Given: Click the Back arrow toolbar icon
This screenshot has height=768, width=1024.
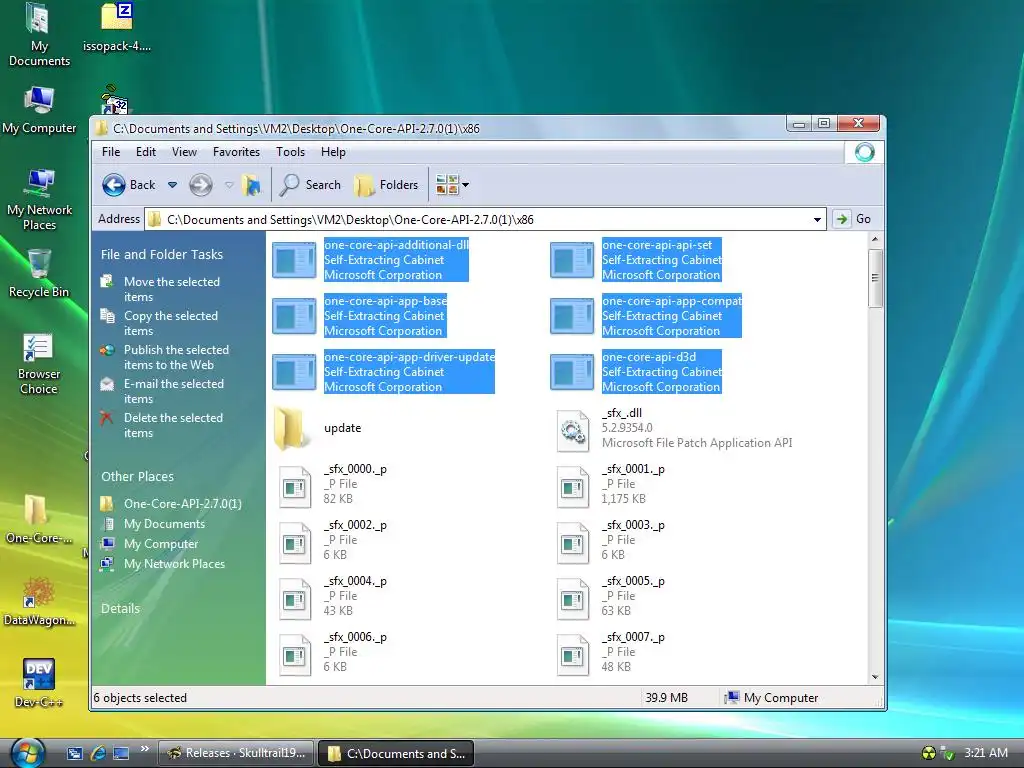Looking at the screenshot, I should point(114,185).
